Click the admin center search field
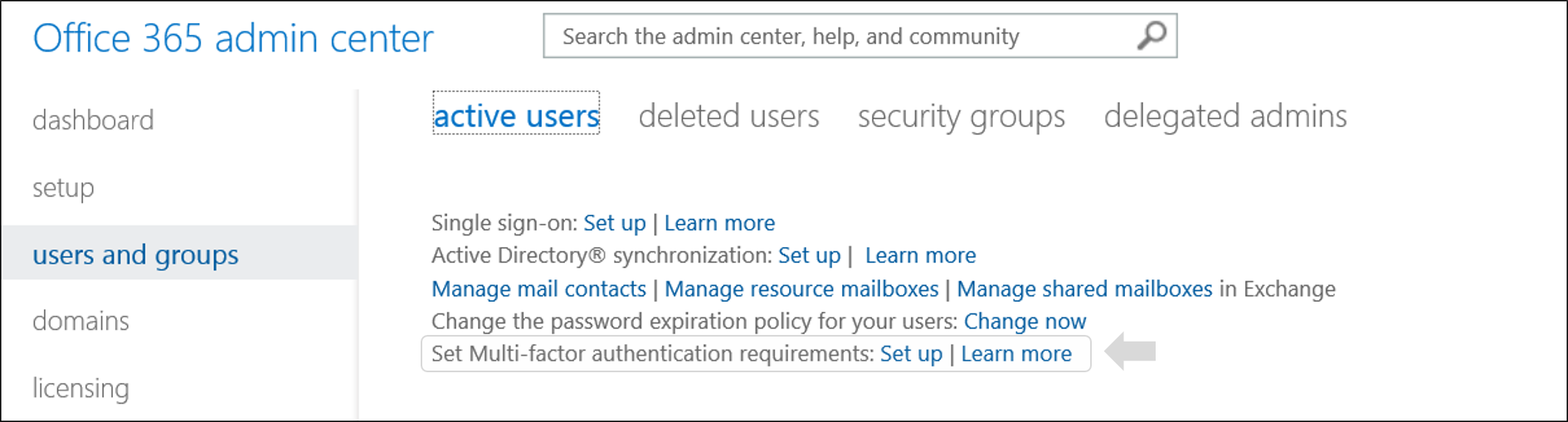This screenshot has height=422, width=1568. pyautogui.click(x=838, y=36)
